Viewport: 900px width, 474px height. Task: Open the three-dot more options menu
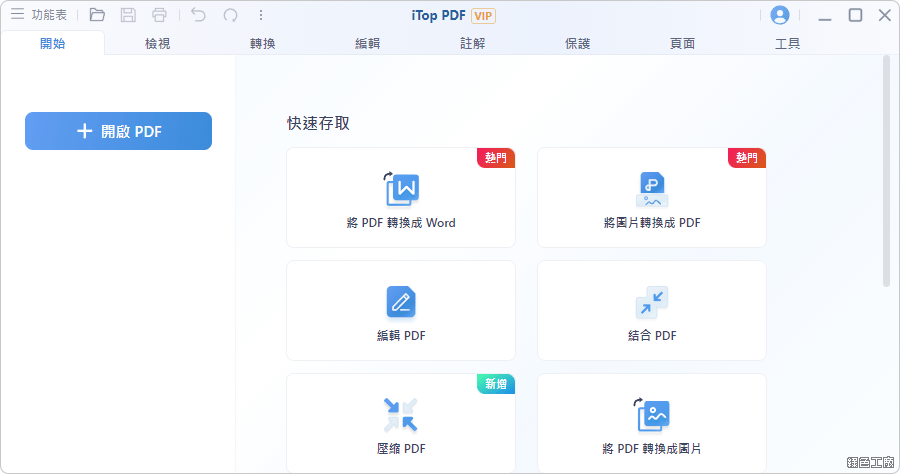[261, 15]
